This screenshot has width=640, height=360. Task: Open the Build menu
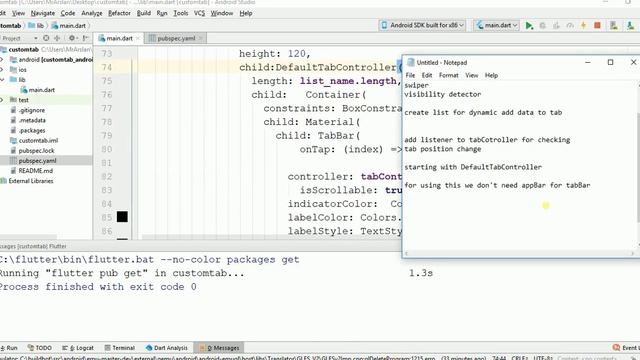point(144,13)
